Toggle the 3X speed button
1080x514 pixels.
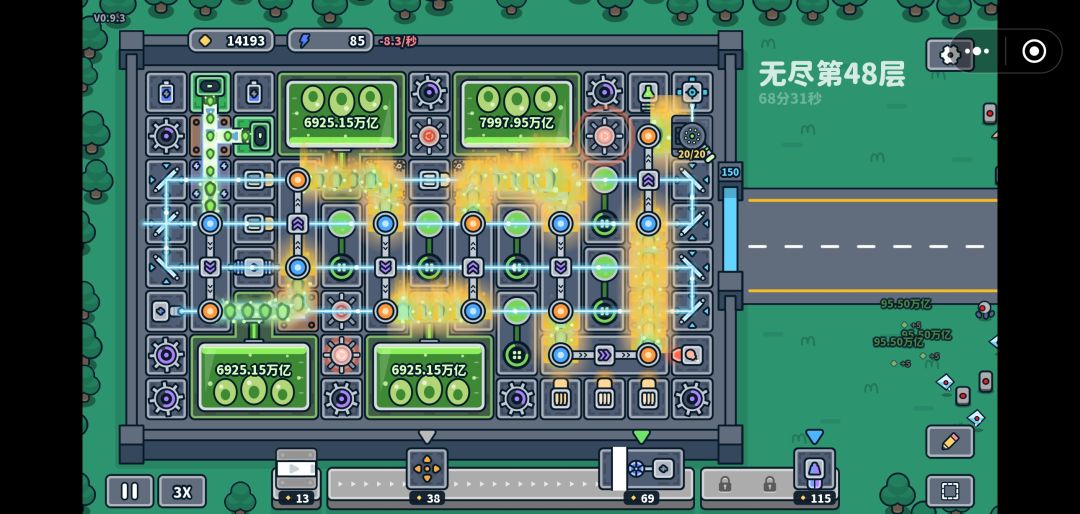click(x=182, y=491)
